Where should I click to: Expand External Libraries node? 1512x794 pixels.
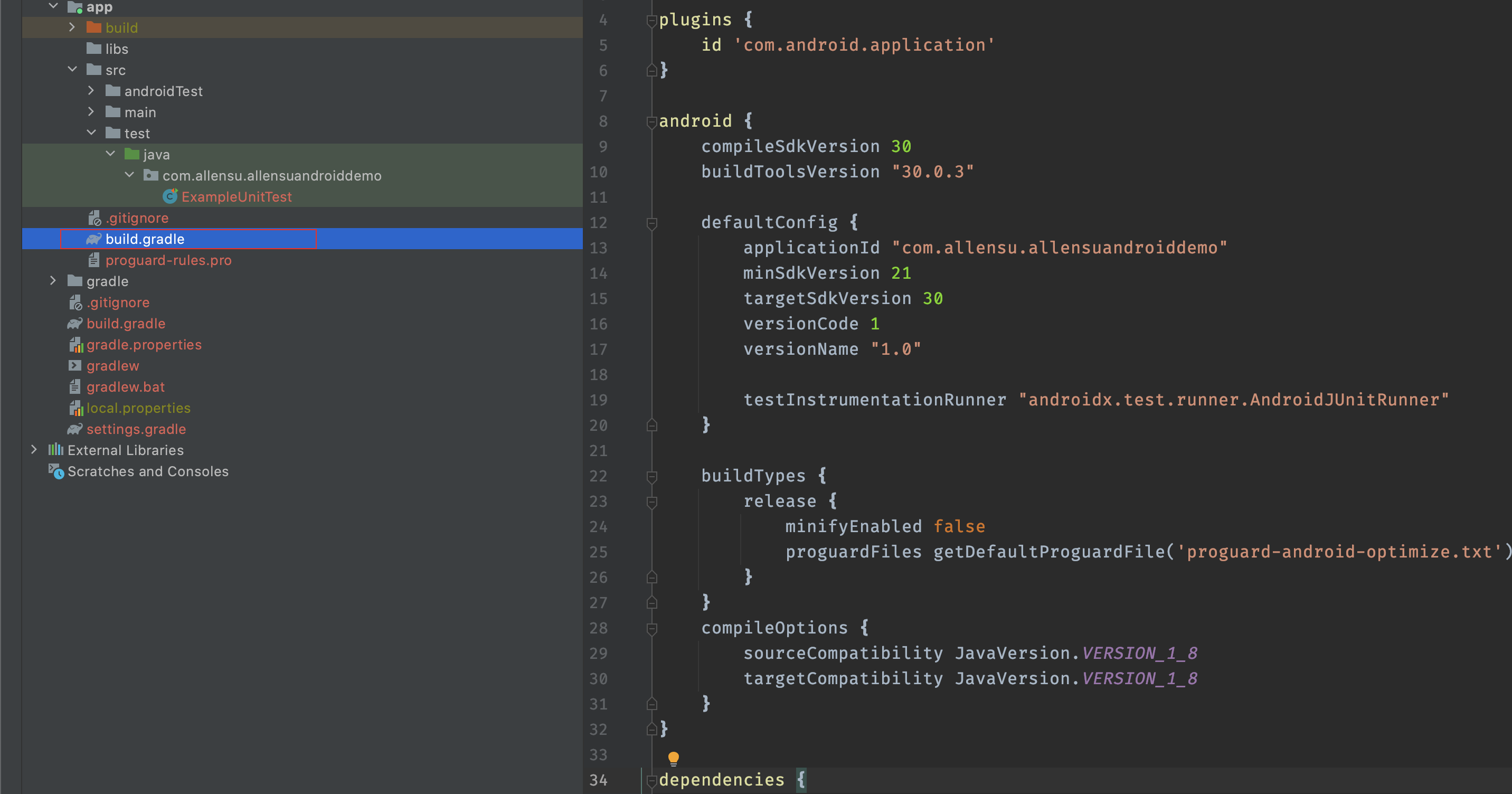click(34, 450)
